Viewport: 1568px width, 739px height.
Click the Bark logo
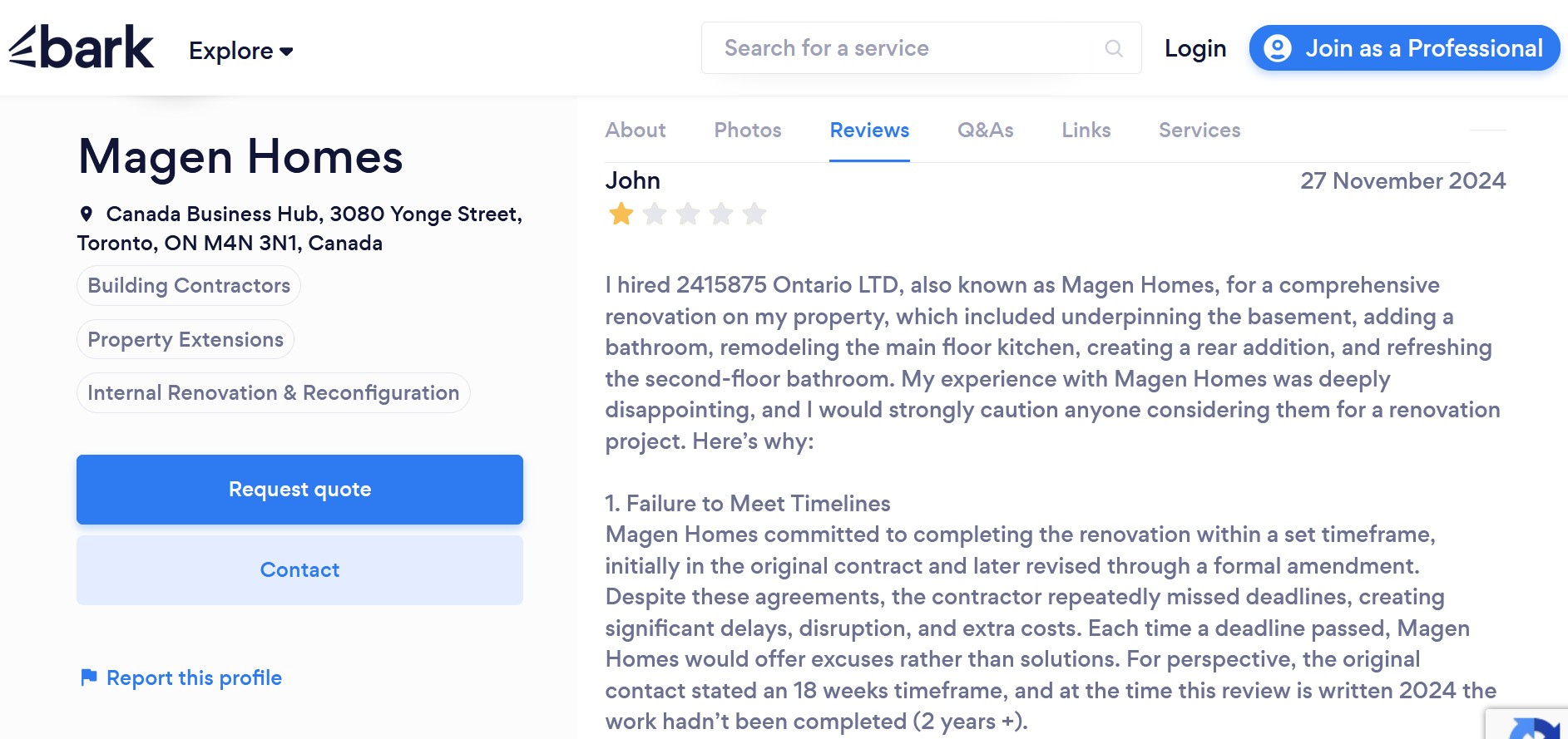pyautogui.click(x=82, y=47)
